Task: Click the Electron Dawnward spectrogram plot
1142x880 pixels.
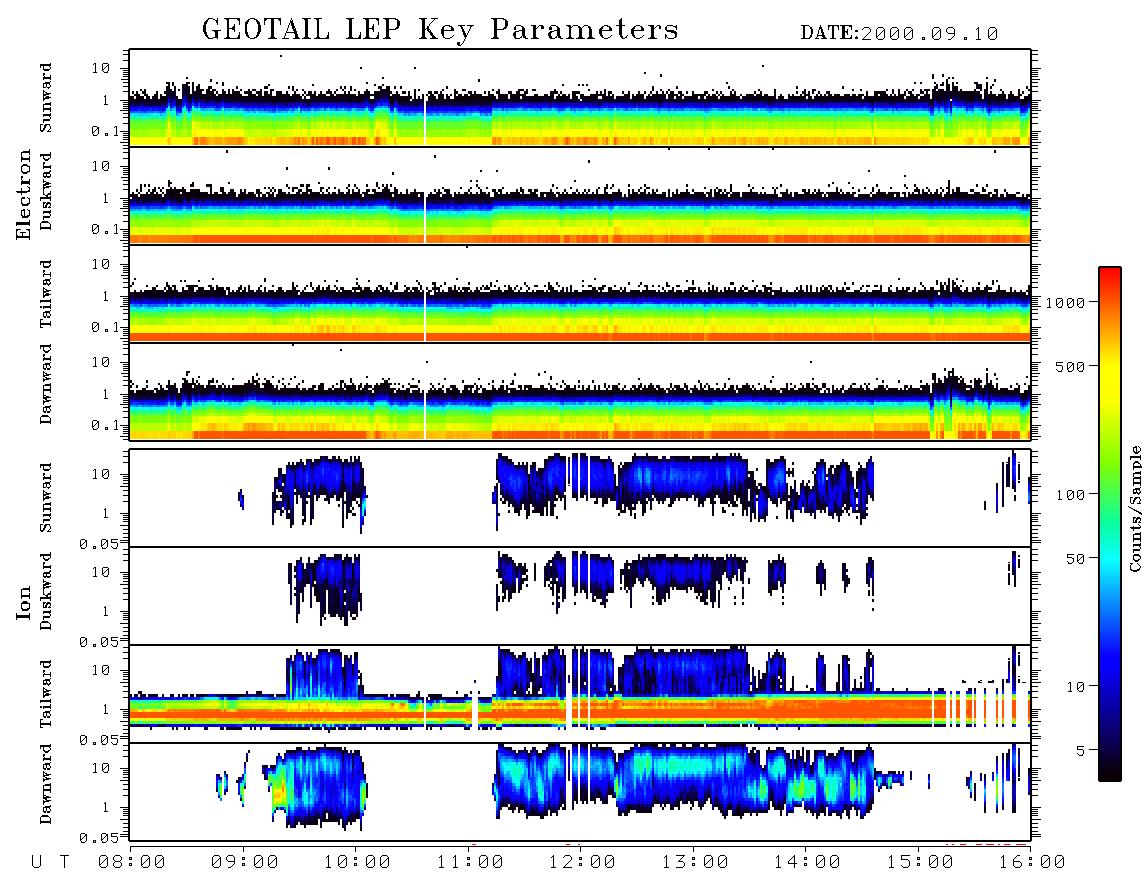Action: (x=580, y=391)
